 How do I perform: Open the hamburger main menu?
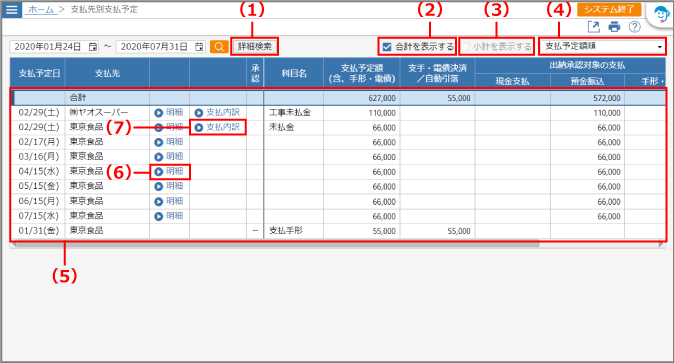[x=11, y=9]
